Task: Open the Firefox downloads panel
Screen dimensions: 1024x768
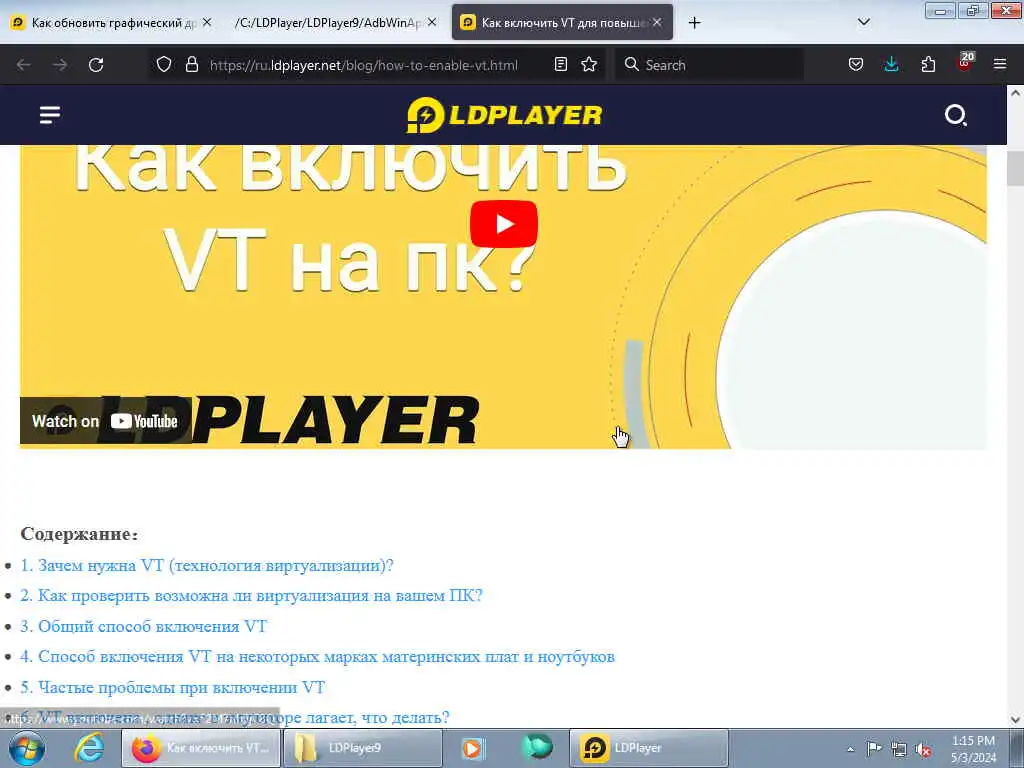Action: tap(891, 65)
